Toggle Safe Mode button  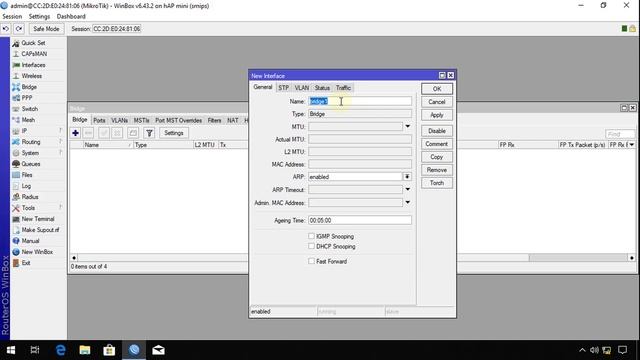[46, 29]
